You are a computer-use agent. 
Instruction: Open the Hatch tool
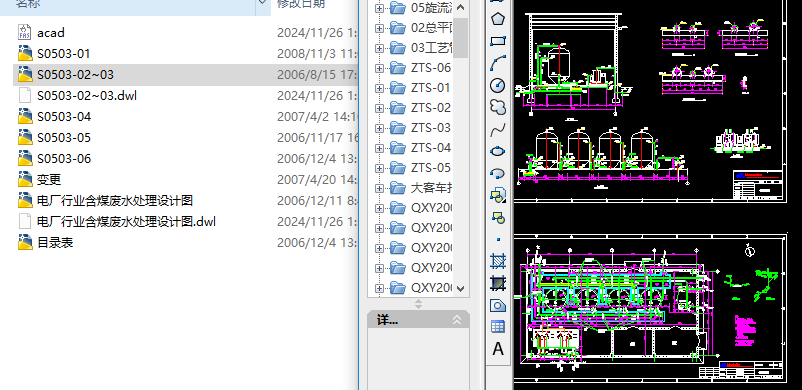coord(498,261)
